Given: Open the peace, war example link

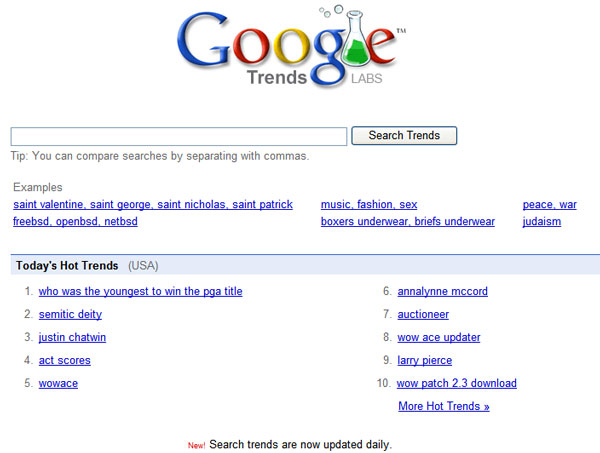Looking at the screenshot, I should point(549,204).
